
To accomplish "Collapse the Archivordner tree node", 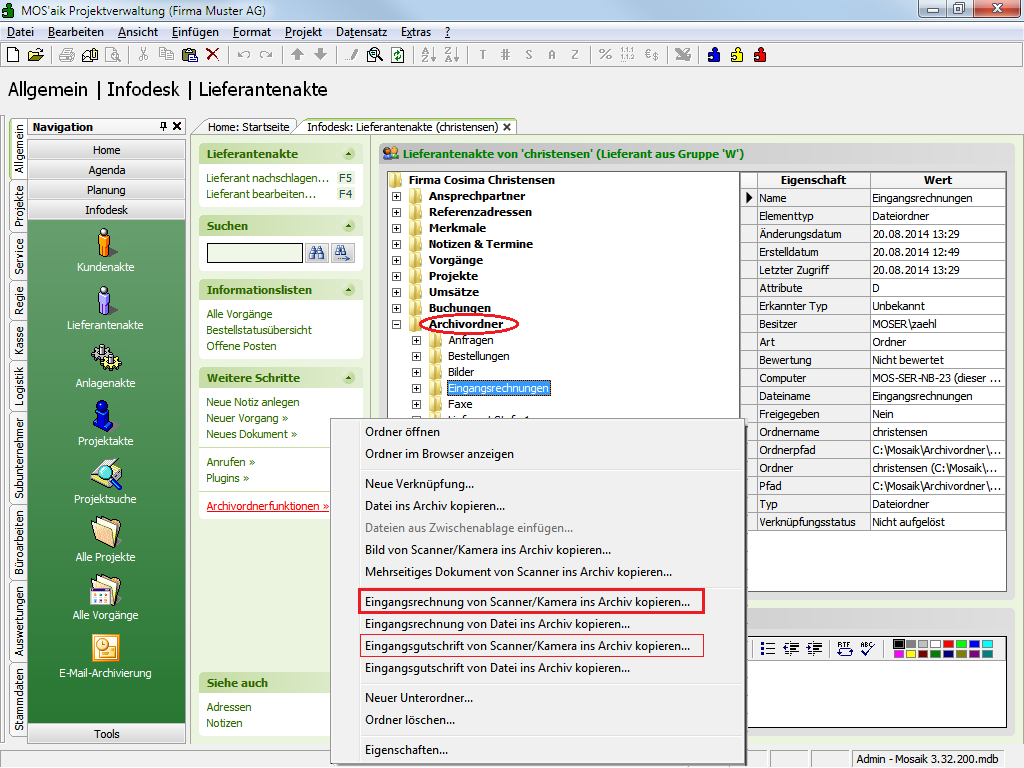I will pos(396,324).
